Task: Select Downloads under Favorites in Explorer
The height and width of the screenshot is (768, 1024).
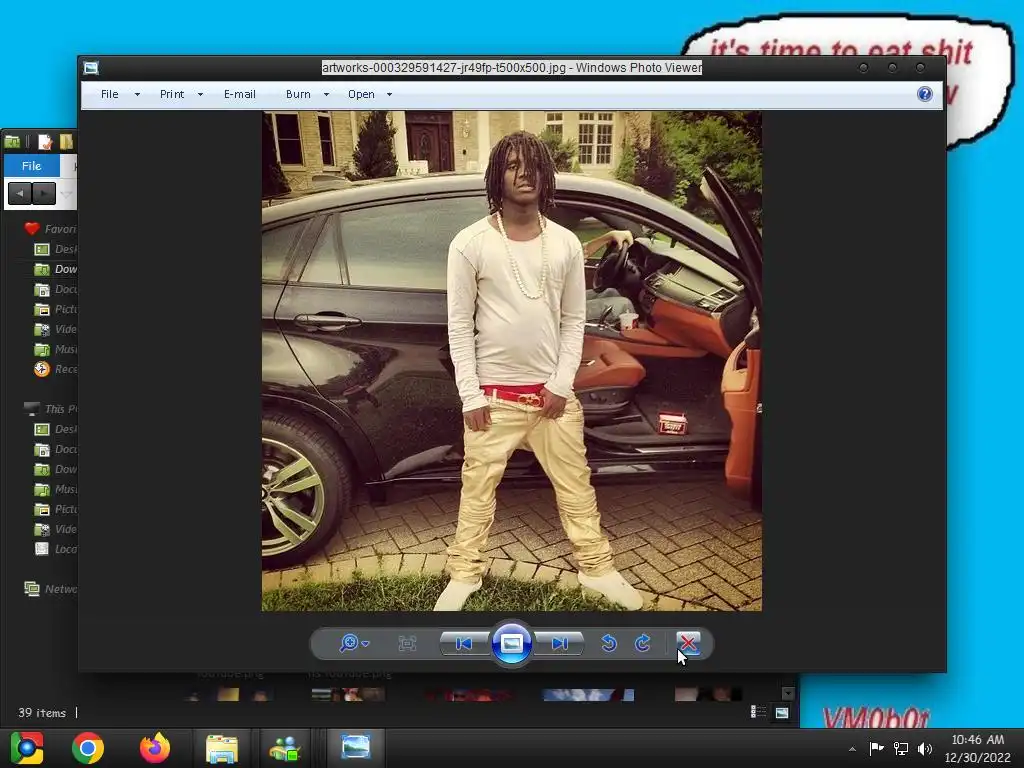Action: tap(56, 269)
